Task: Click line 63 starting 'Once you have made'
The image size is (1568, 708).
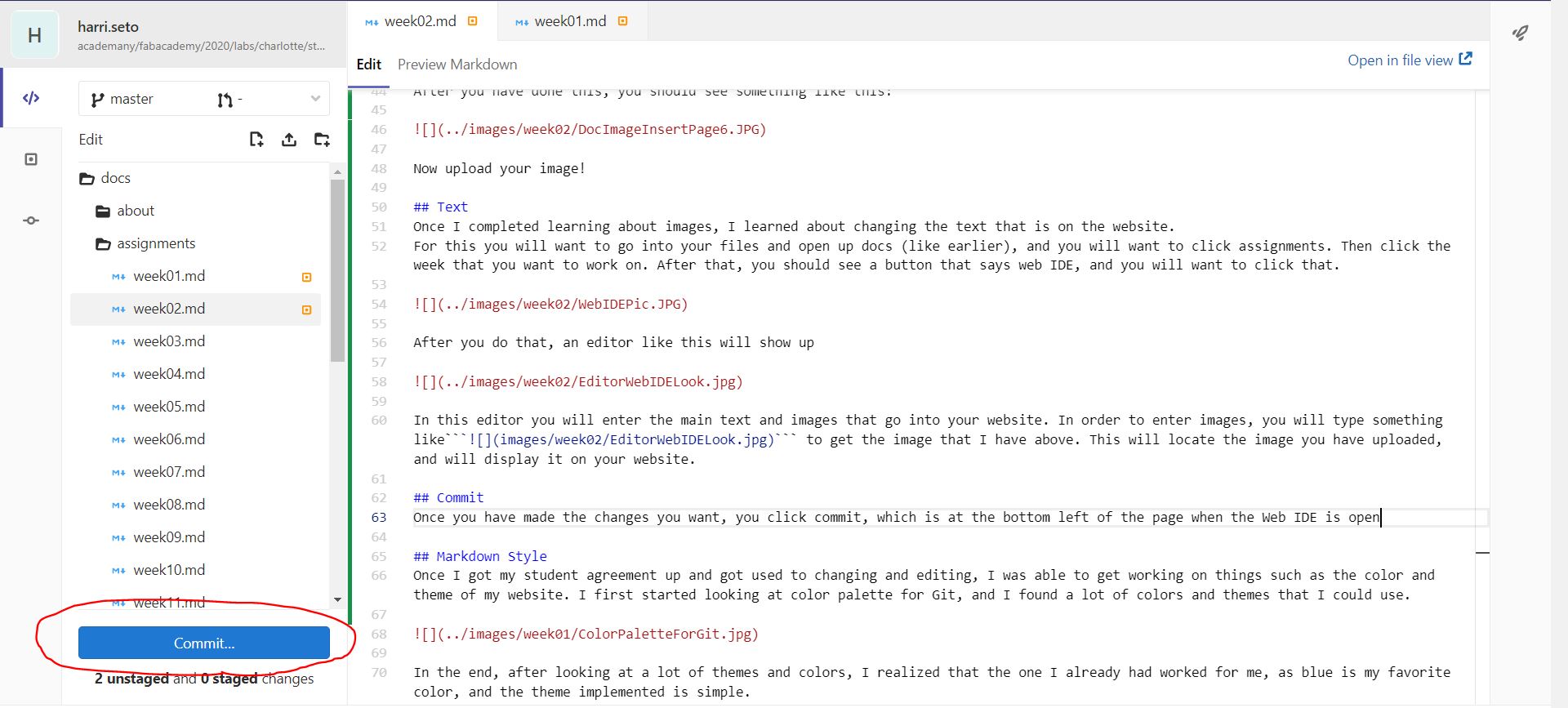Action: (x=897, y=518)
